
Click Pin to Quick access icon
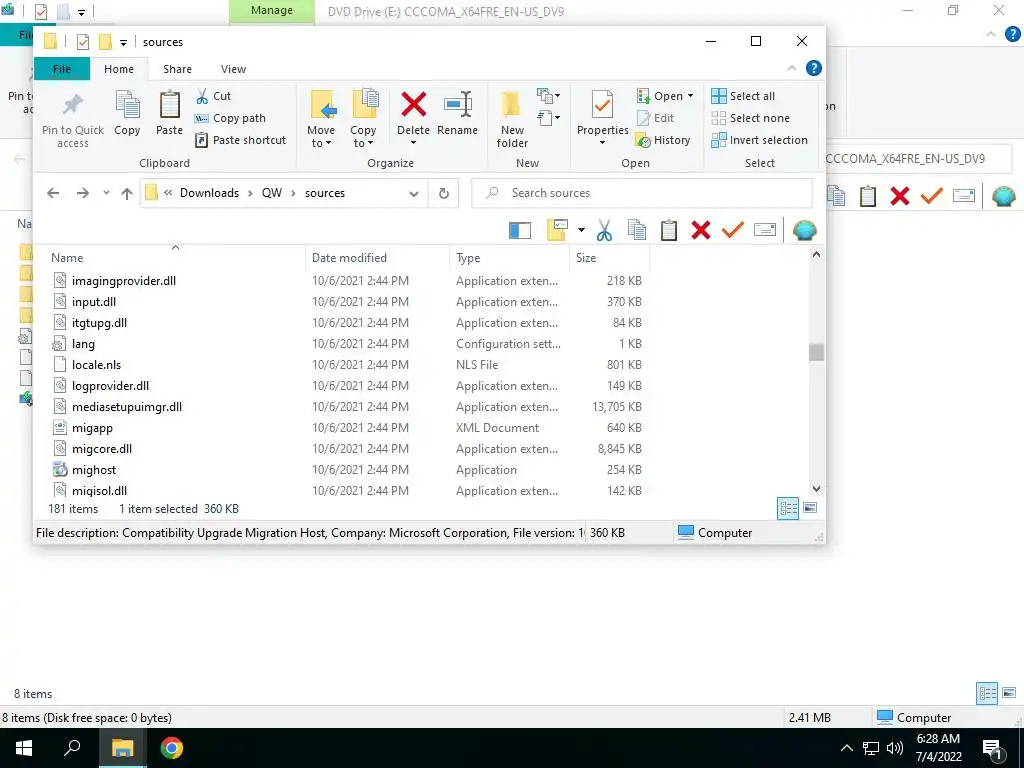click(72, 104)
